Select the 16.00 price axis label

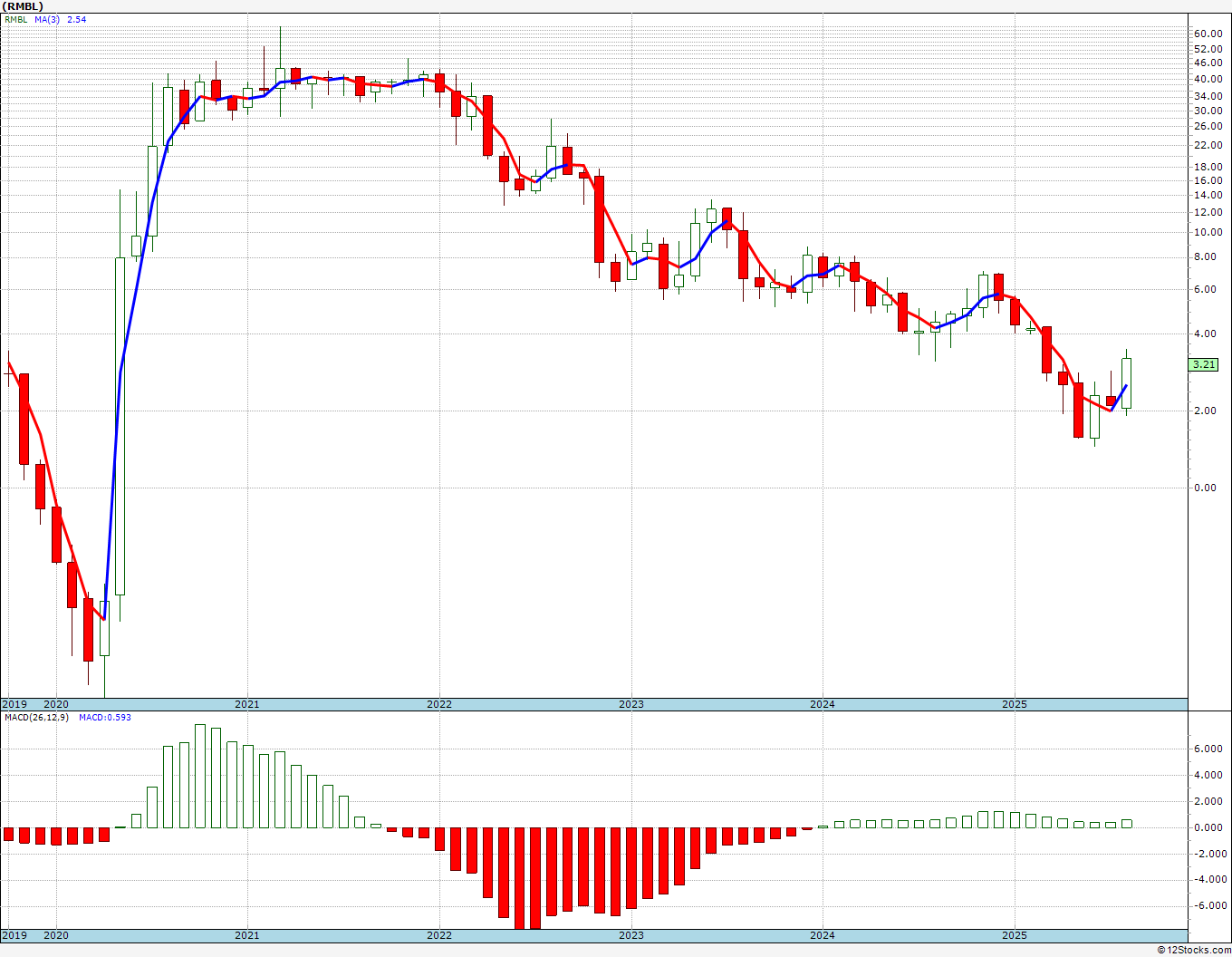(1208, 180)
